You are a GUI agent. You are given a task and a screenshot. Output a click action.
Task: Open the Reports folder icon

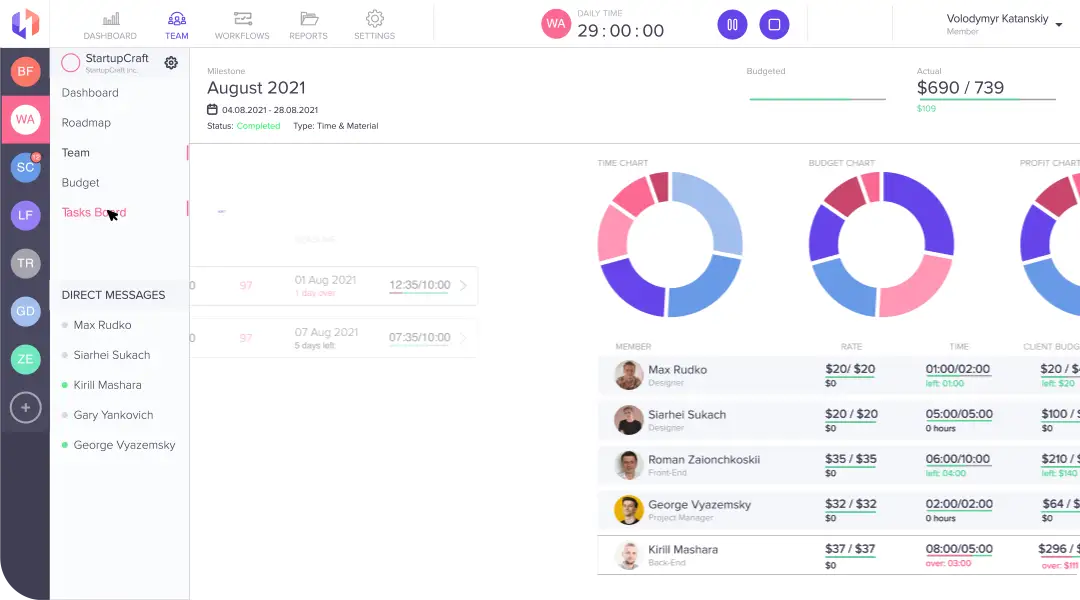(308, 19)
